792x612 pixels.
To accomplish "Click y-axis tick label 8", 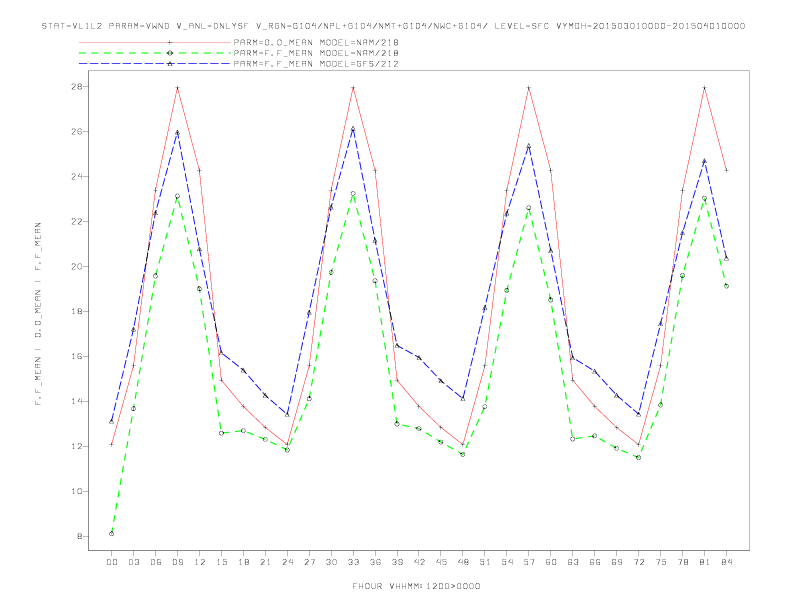I will point(80,536).
